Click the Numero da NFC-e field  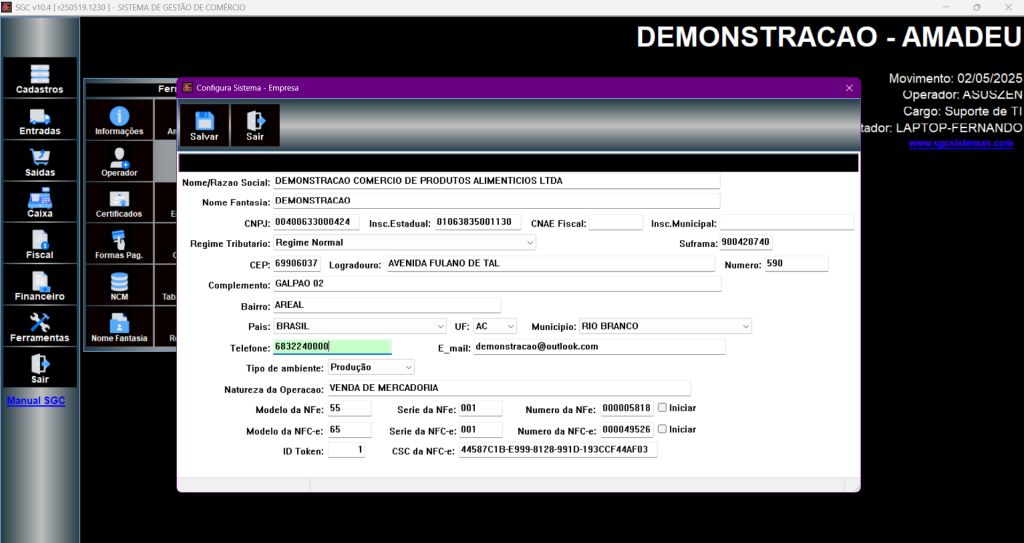pyautogui.click(x=627, y=430)
